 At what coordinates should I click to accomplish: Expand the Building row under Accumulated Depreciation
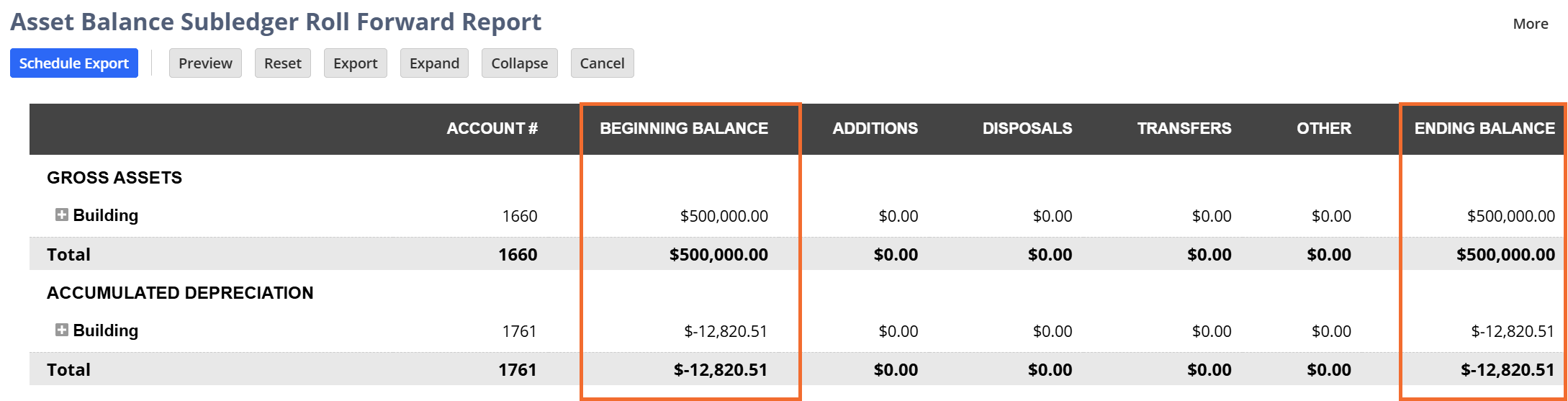(62, 330)
